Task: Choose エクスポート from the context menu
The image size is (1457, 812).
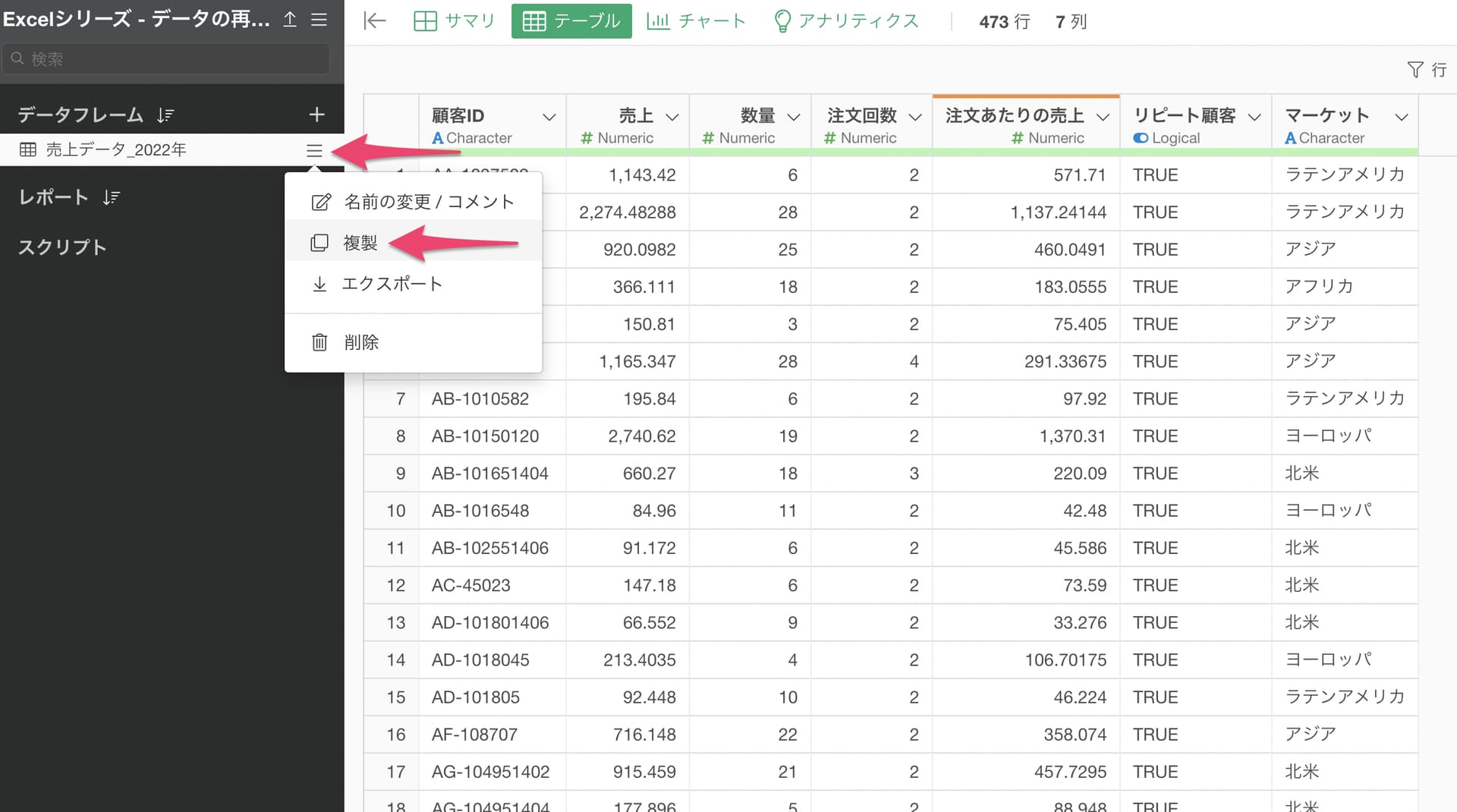Action: (x=414, y=284)
